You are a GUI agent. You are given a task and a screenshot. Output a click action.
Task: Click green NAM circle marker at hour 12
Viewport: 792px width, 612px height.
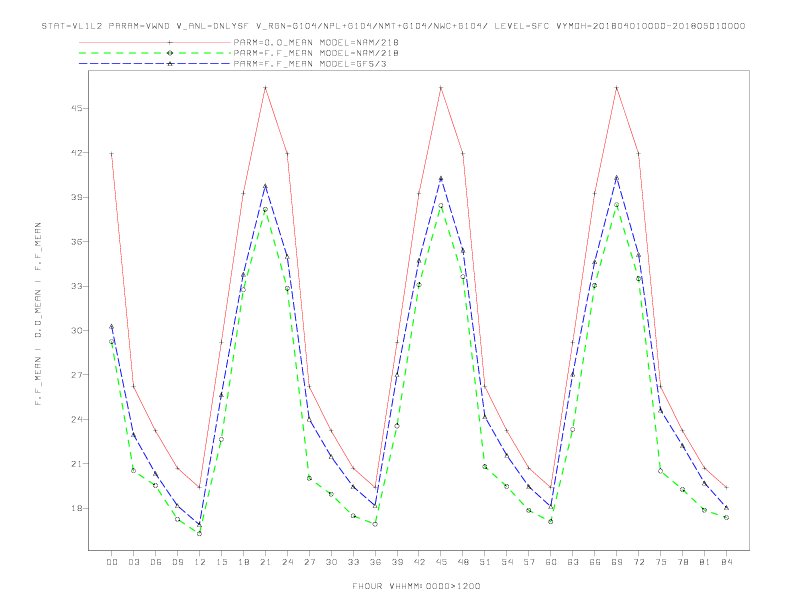coord(200,533)
